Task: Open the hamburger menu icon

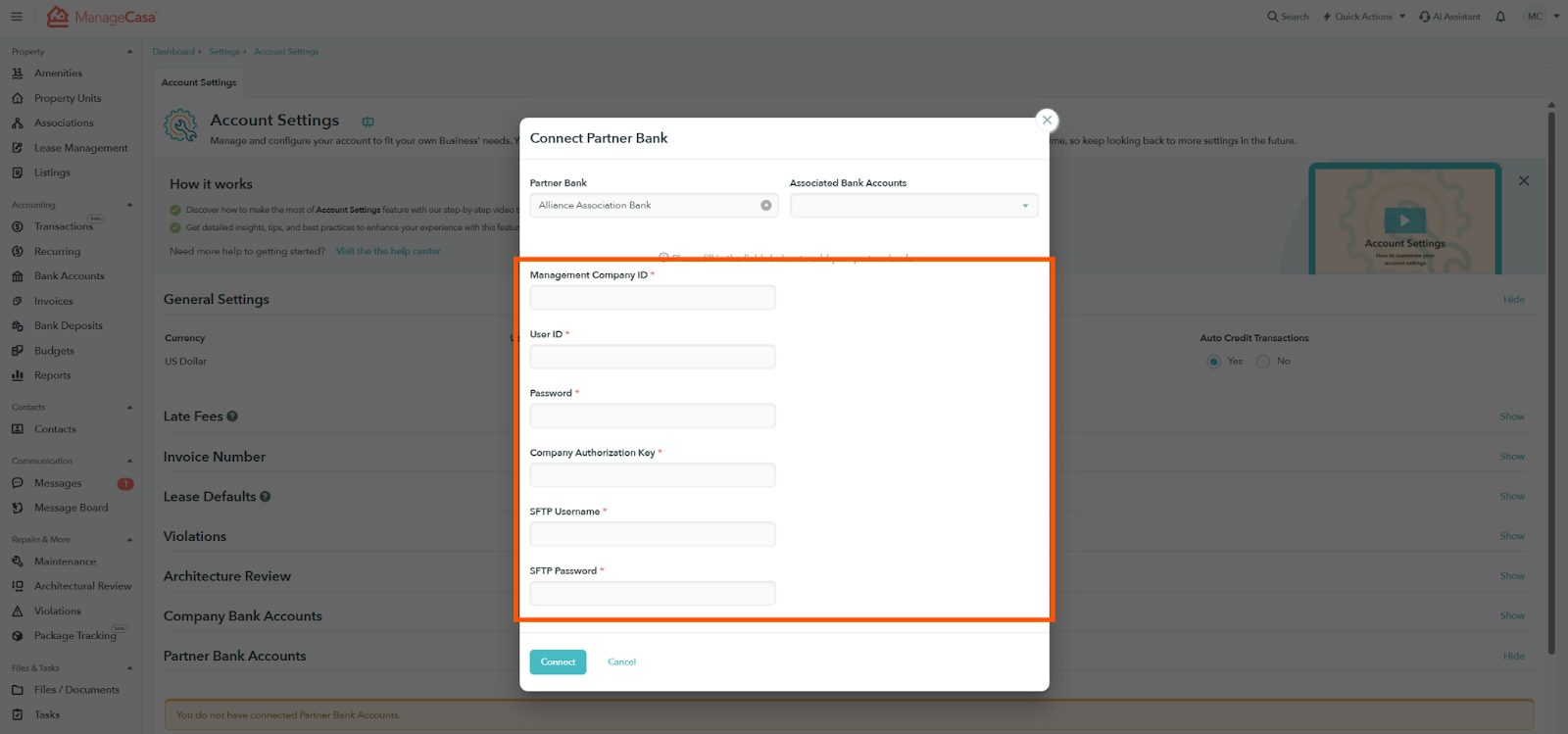Action: (17, 17)
